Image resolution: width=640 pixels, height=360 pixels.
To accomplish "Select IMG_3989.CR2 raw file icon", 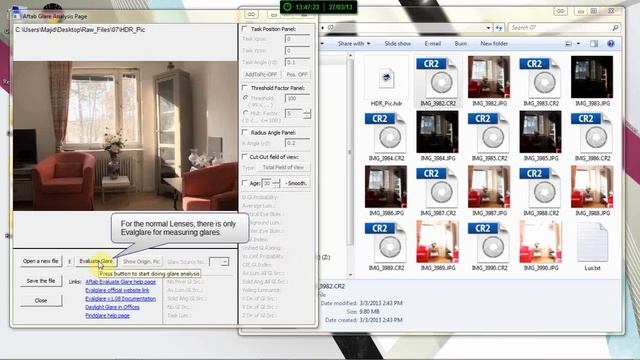I will click(x=386, y=242).
